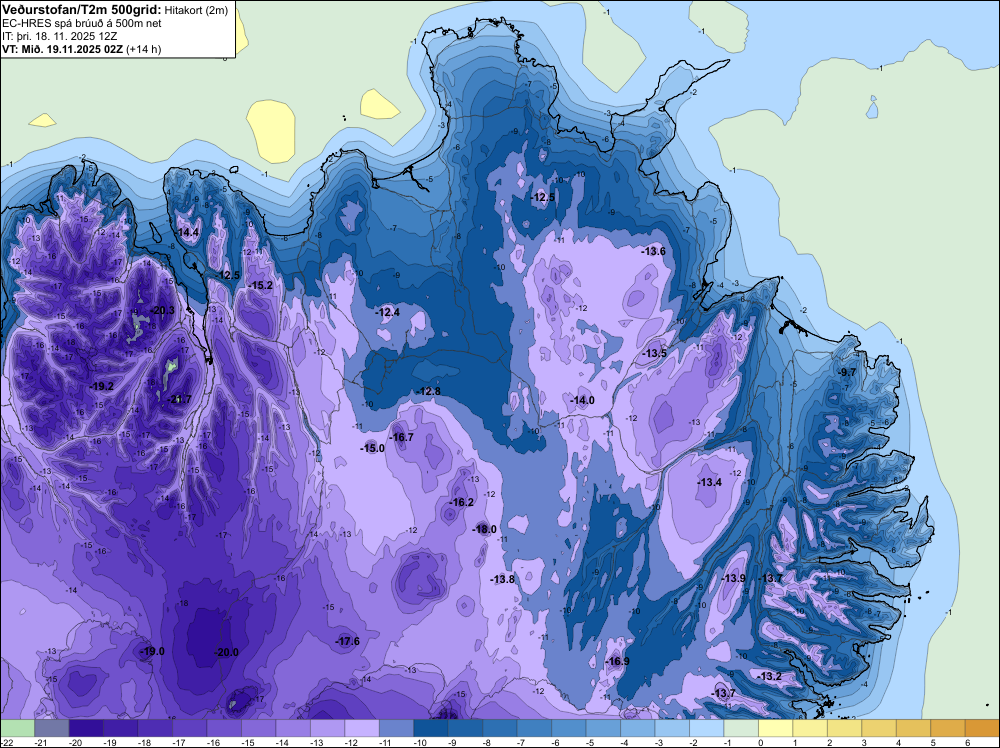The image size is (1000, 748).
Task: Click the '-22' label on the color scale
Action: 6,742
